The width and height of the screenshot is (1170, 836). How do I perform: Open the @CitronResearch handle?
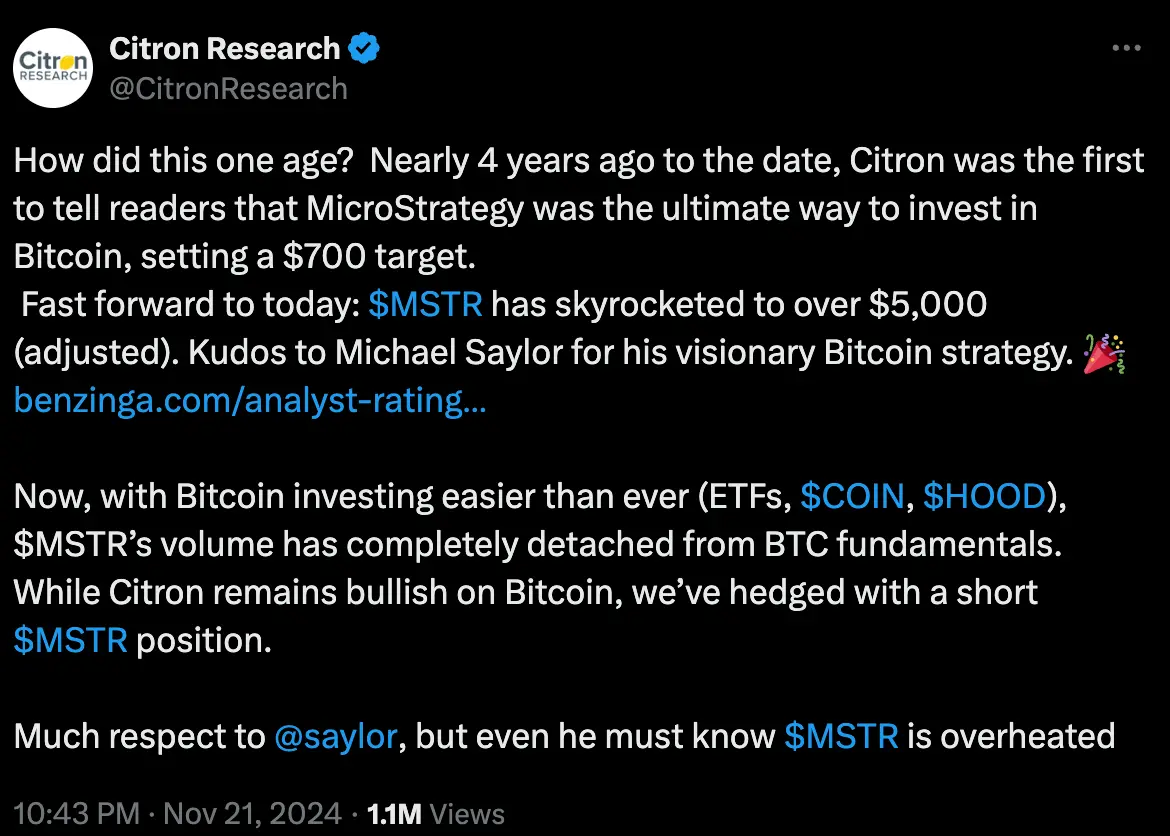pyautogui.click(x=229, y=89)
